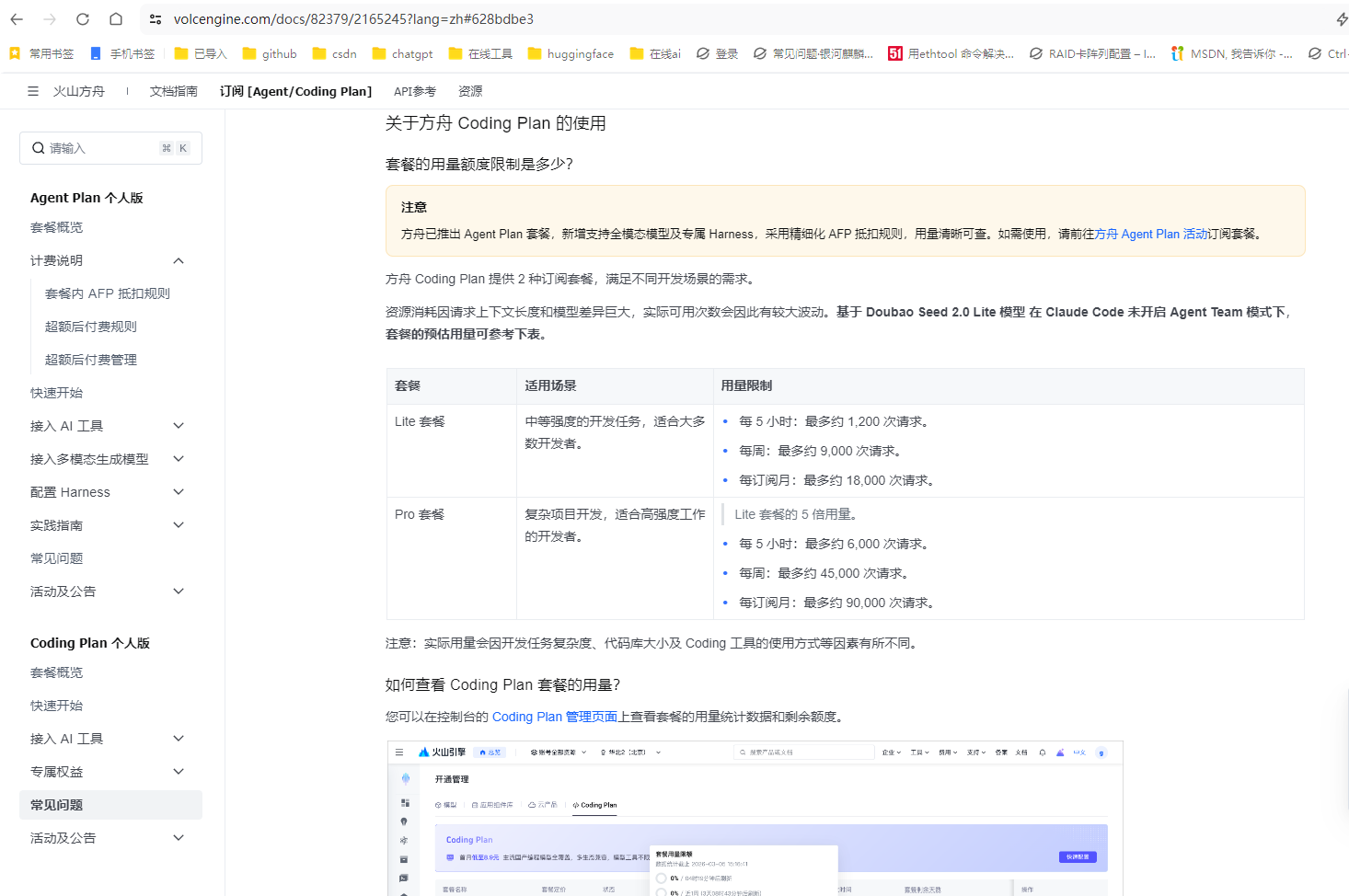
Task: Collapse the 计费说明 section
Action: [179, 260]
